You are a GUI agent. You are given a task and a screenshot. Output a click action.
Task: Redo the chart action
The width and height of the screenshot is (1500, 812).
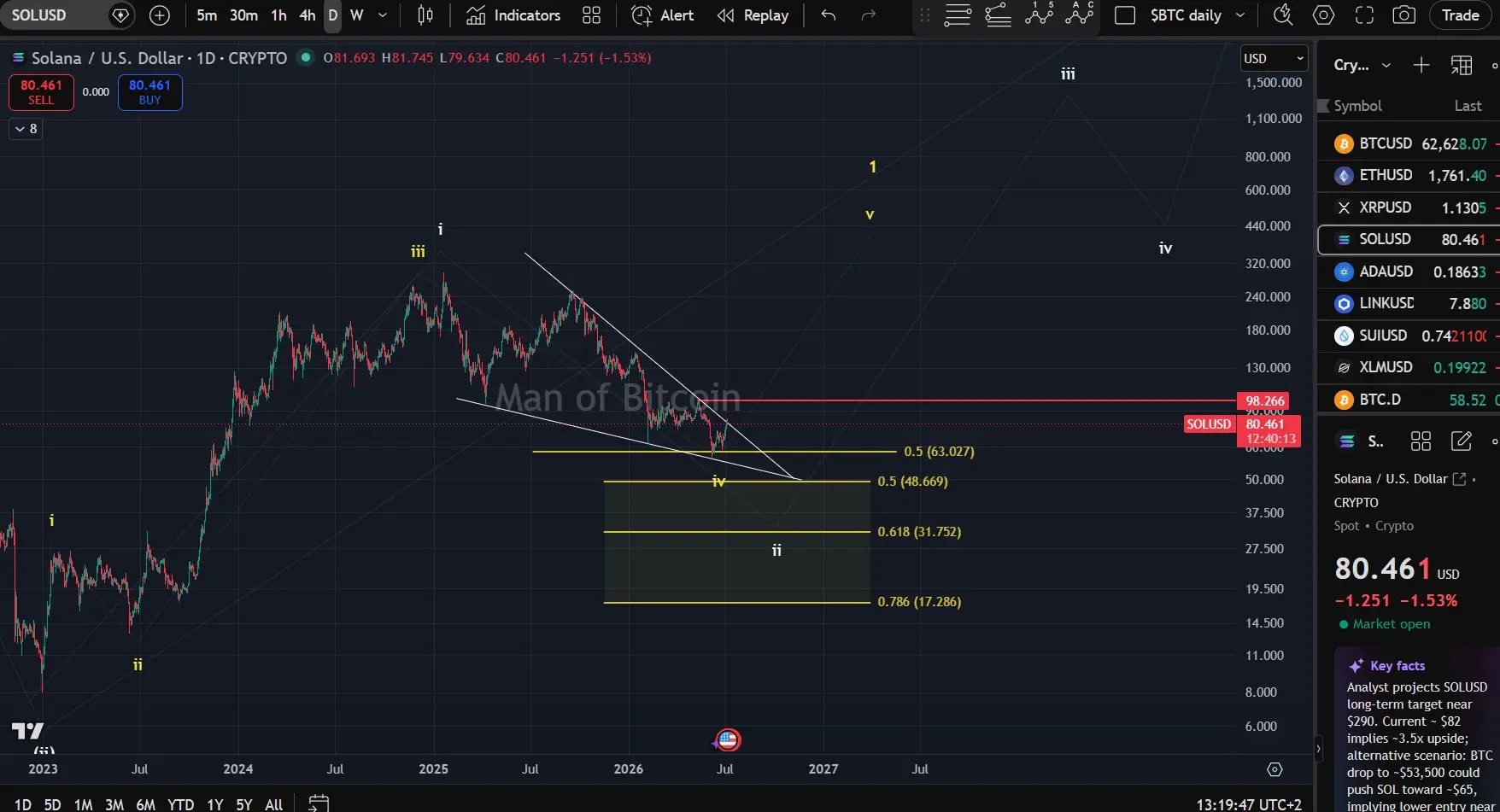[868, 15]
